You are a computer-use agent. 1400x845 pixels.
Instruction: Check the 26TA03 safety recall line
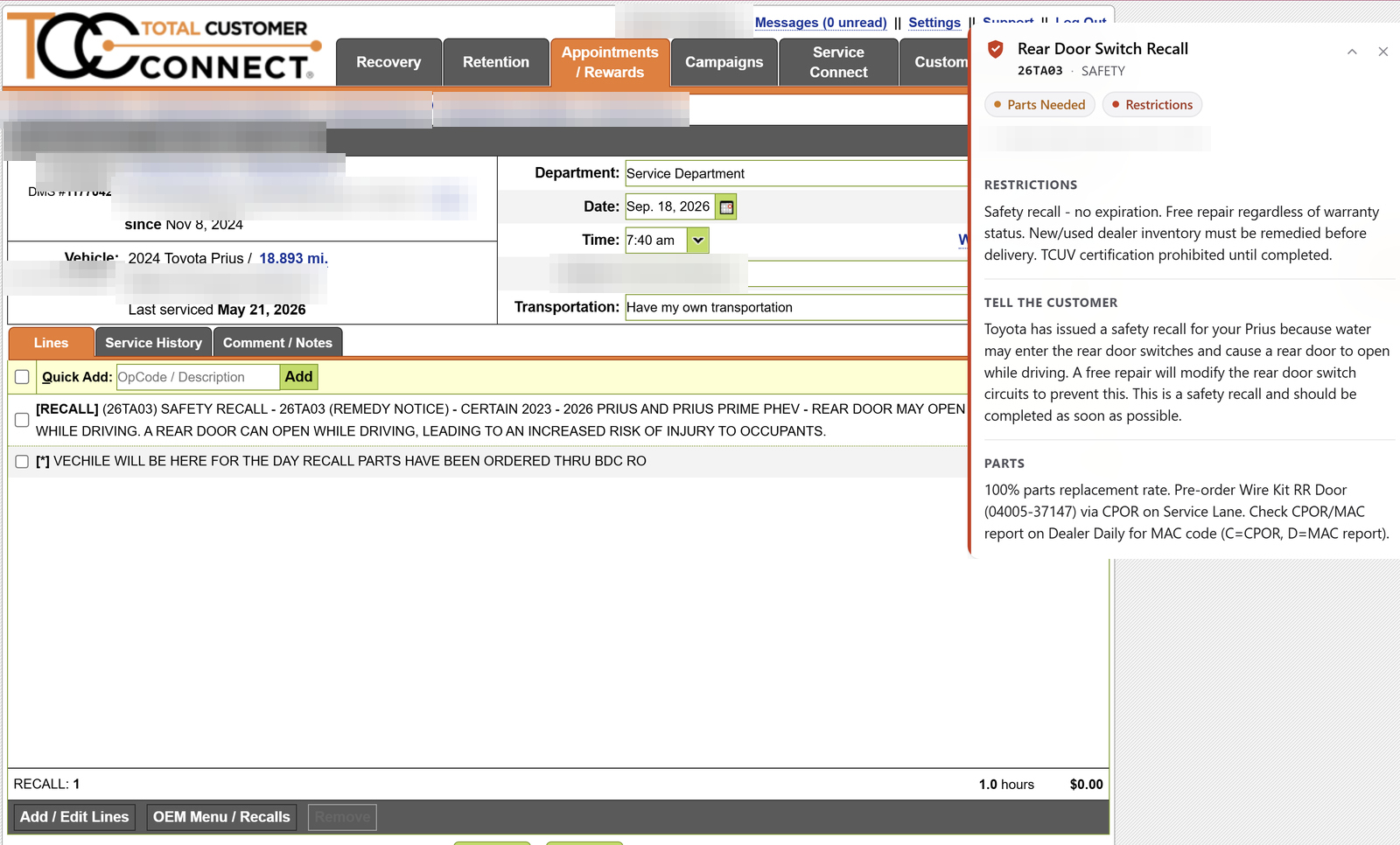[x=23, y=420]
